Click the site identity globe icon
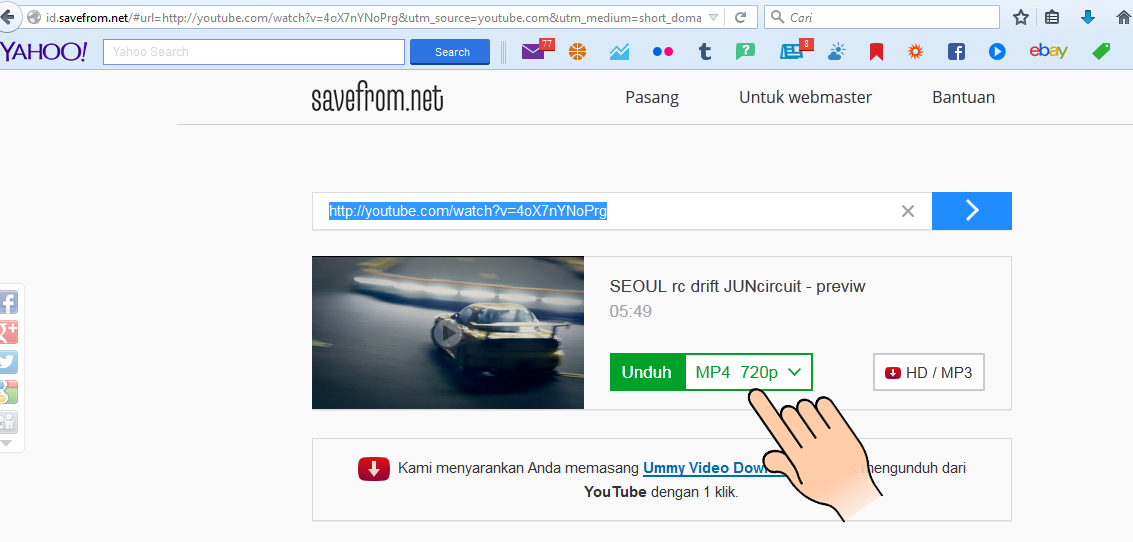The height and width of the screenshot is (542, 1133). click(33, 17)
